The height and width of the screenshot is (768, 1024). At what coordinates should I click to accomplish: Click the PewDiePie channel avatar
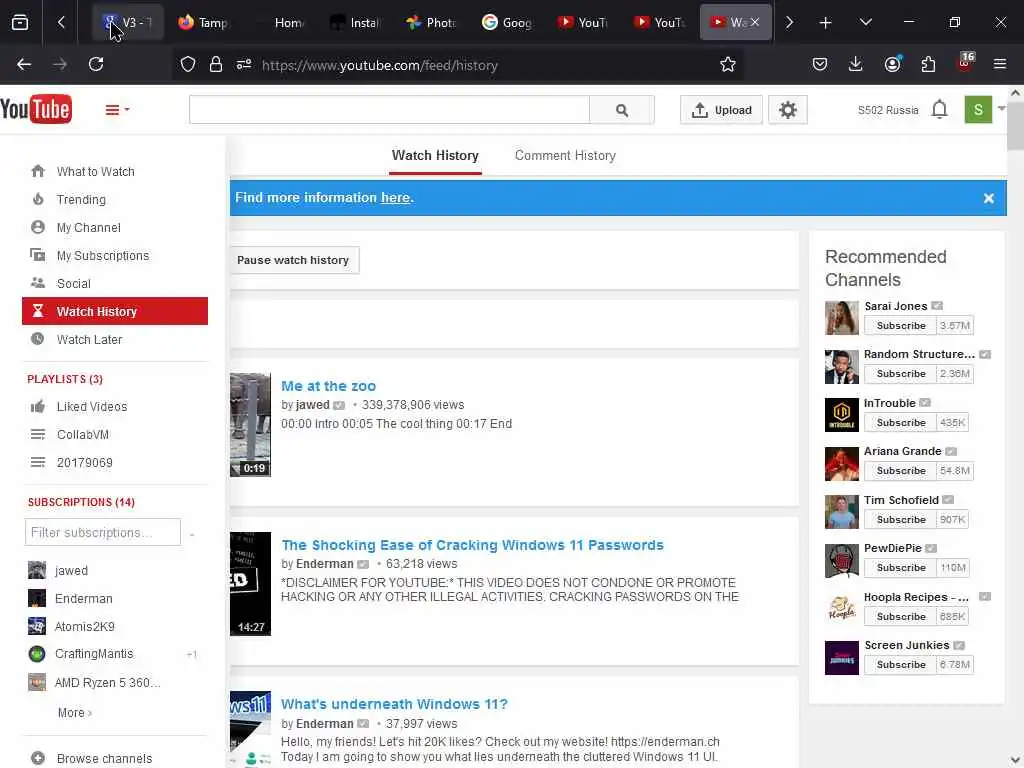point(841,561)
